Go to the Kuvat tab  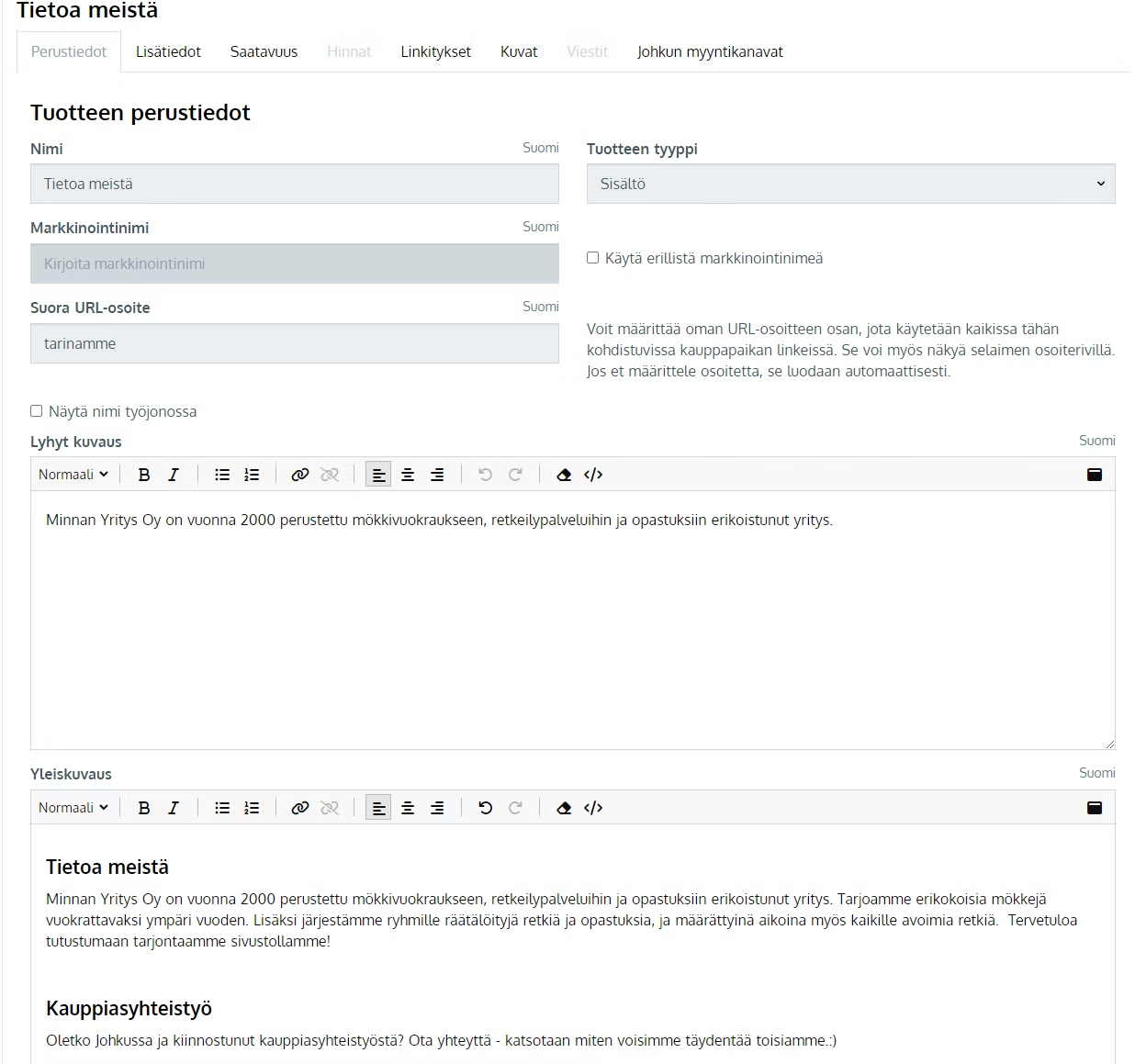[x=519, y=52]
